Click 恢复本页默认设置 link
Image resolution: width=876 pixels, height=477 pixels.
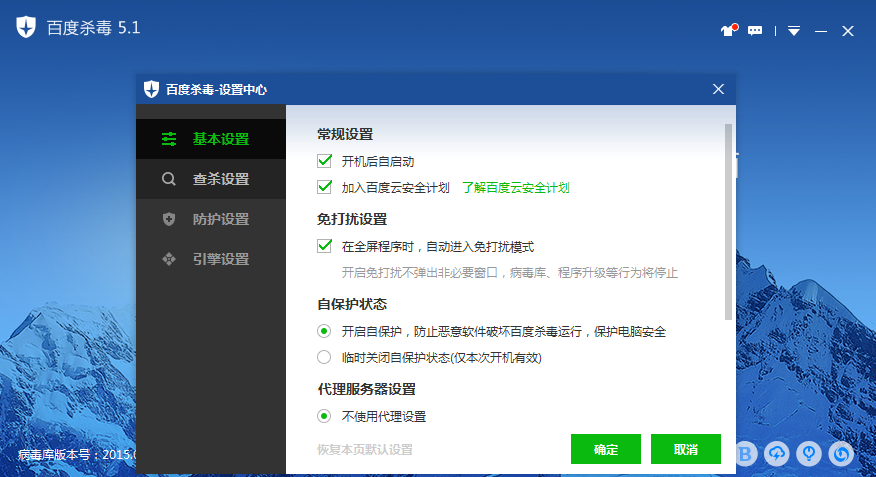pos(365,450)
